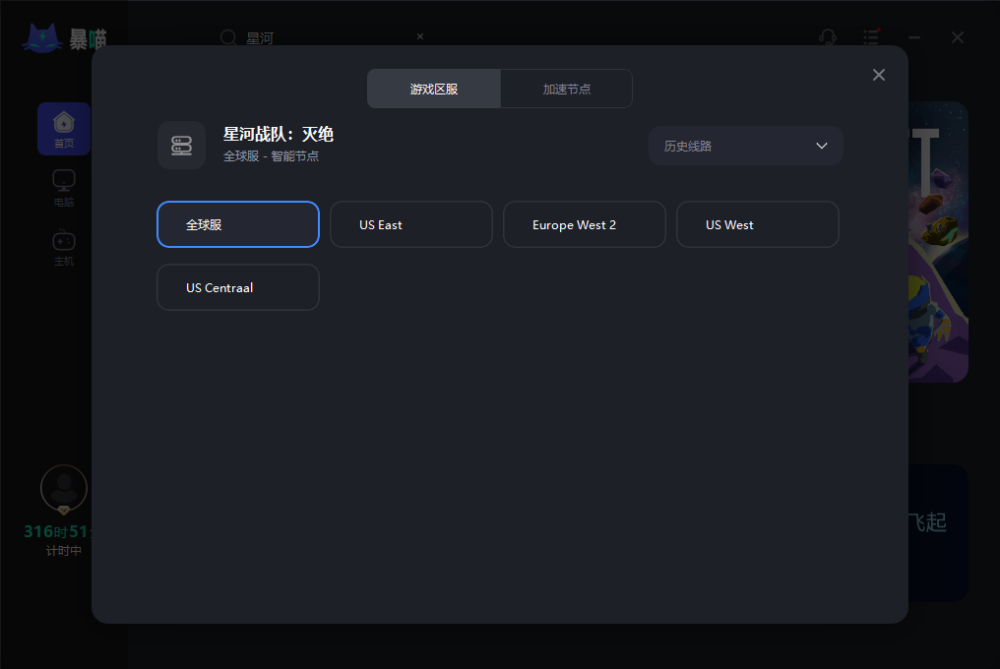The height and width of the screenshot is (669, 1000).
Task: Clear the search box with the x icon
Action: click(420, 36)
